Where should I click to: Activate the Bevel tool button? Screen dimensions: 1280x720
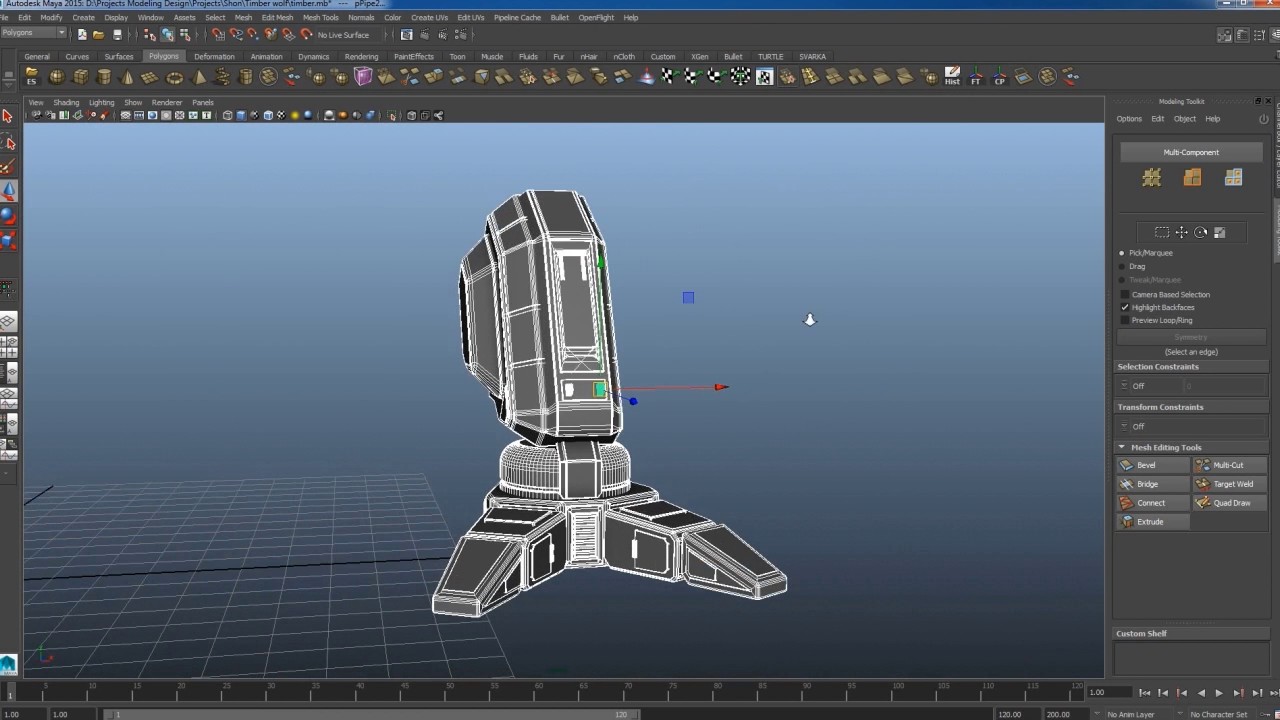pos(1153,465)
